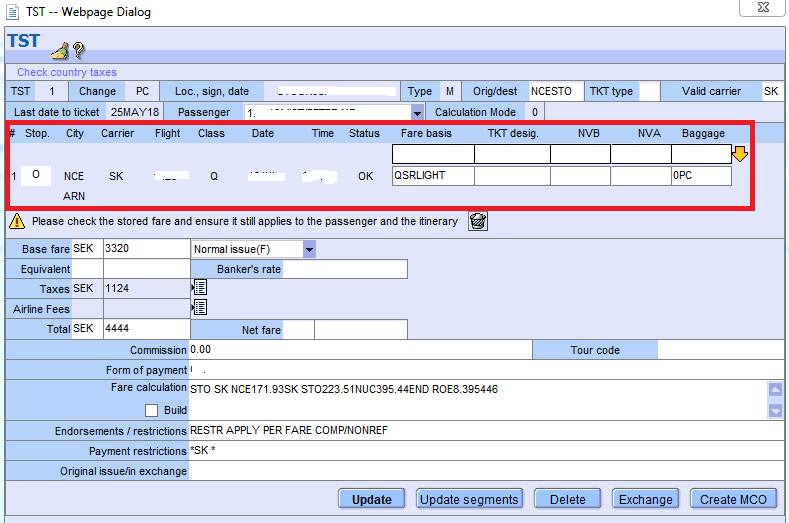Click trash icon next to stored fare warning
Screen dimensions: 789x523
click(x=478, y=221)
